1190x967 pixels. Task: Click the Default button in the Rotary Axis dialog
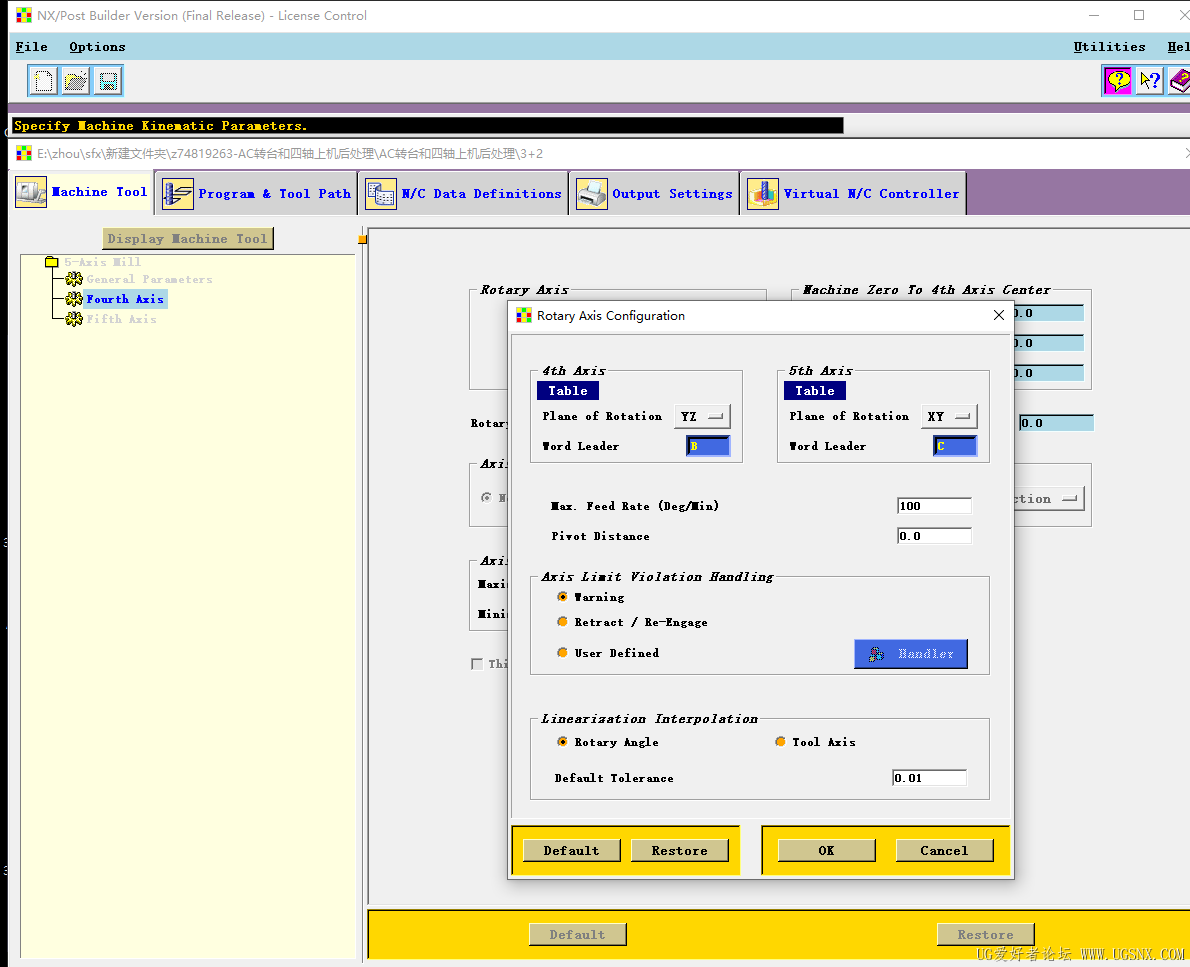571,850
